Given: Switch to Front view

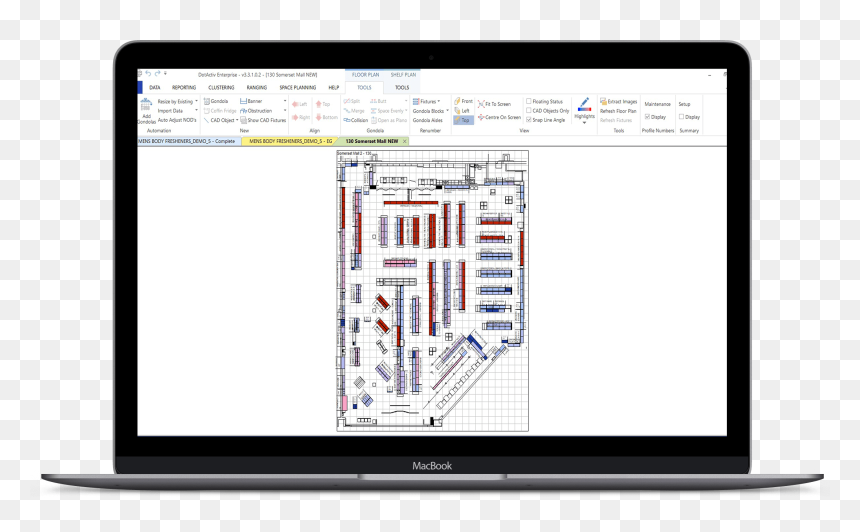Looking at the screenshot, I should pos(463,101).
